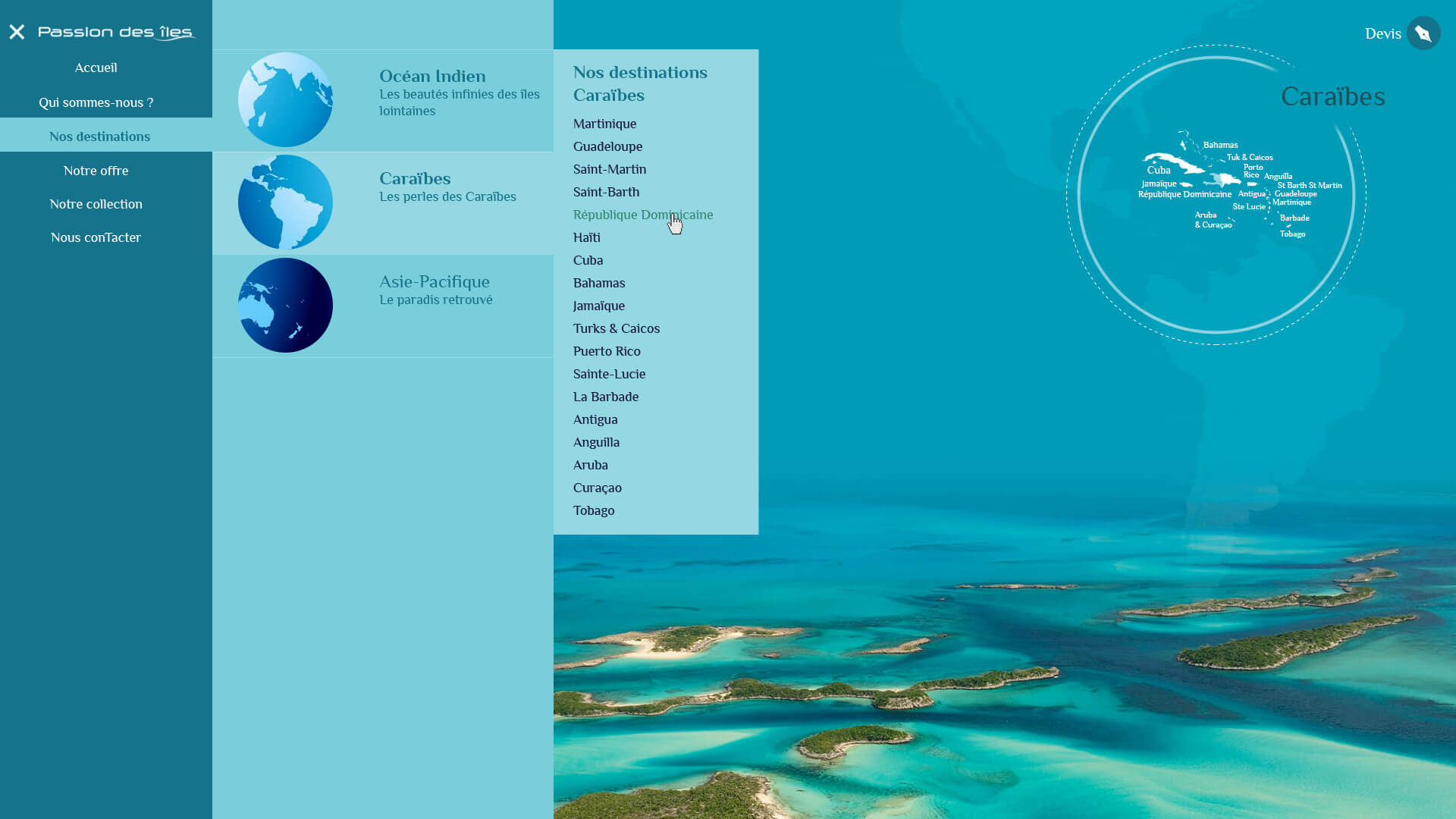This screenshot has height=819, width=1456.
Task: Choose République Dominicaine destination
Action: point(642,215)
